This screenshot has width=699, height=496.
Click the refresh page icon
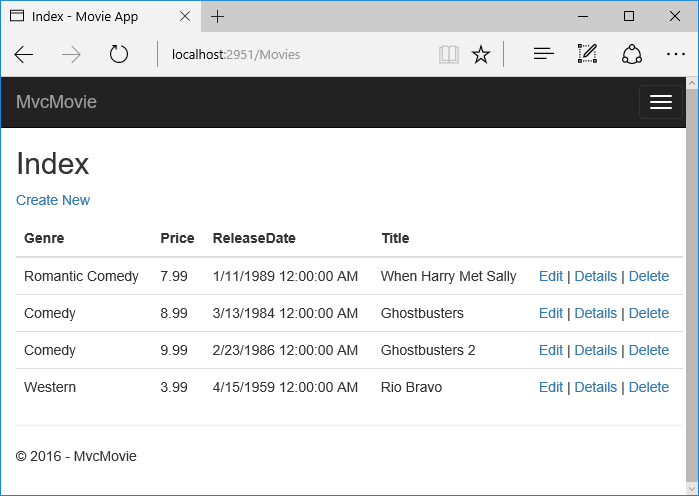(x=119, y=55)
